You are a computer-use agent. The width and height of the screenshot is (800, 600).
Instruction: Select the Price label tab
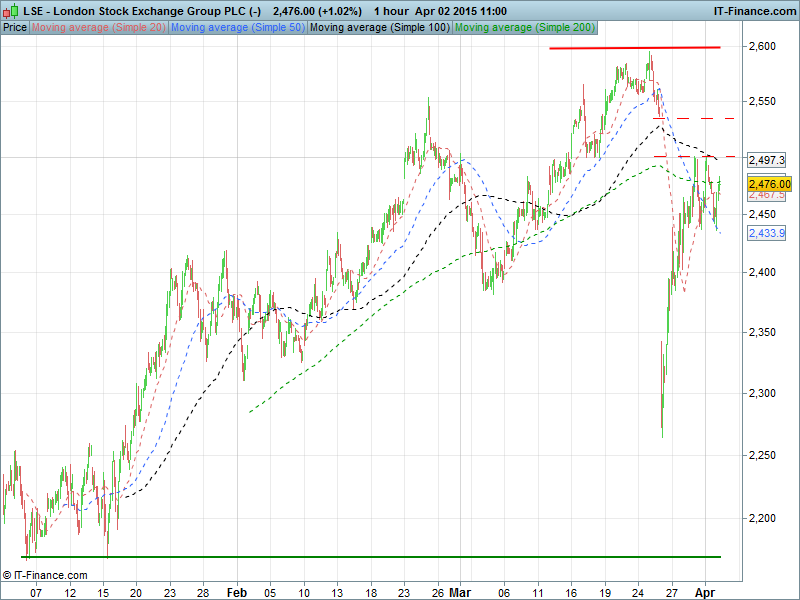click(x=15, y=27)
